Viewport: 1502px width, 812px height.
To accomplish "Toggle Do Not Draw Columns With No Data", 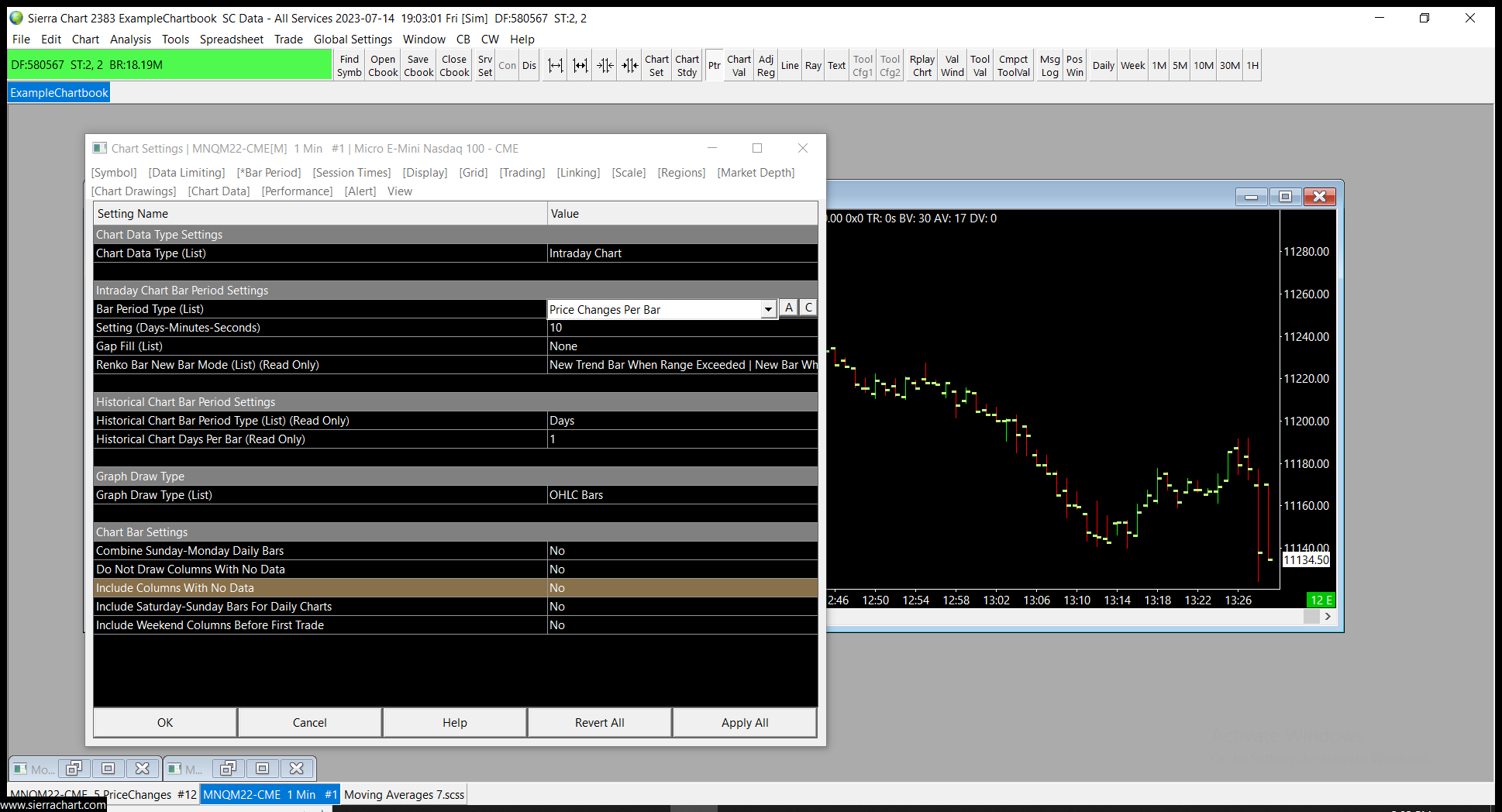I will [x=682, y=569].
